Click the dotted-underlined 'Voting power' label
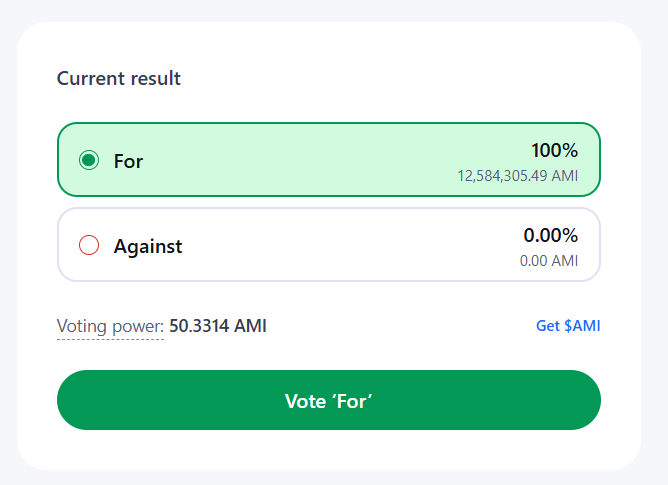The width and height of the screenshot is (668, 485). 110,326
